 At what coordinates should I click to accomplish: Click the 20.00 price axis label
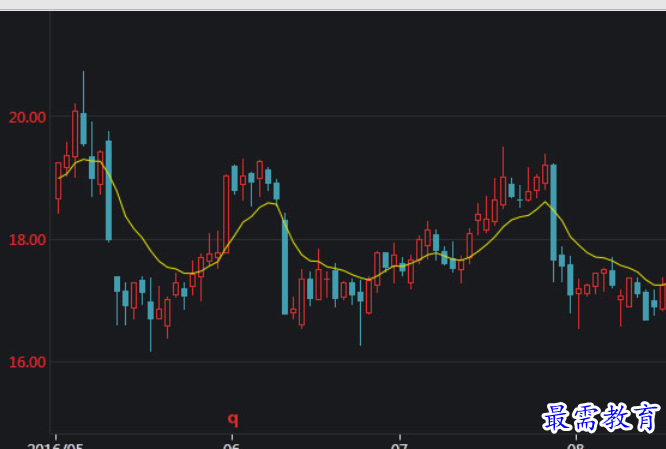[x=27, y=117]
